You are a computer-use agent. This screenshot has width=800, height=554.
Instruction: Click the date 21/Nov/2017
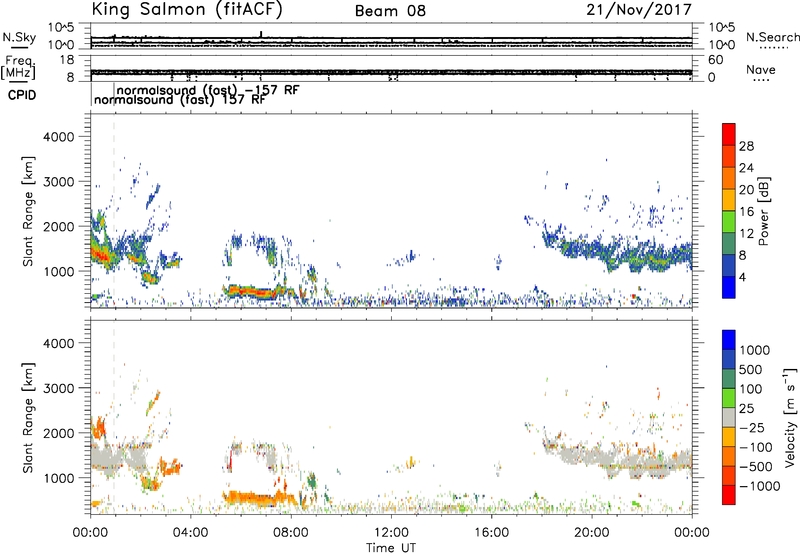point(639,10)
